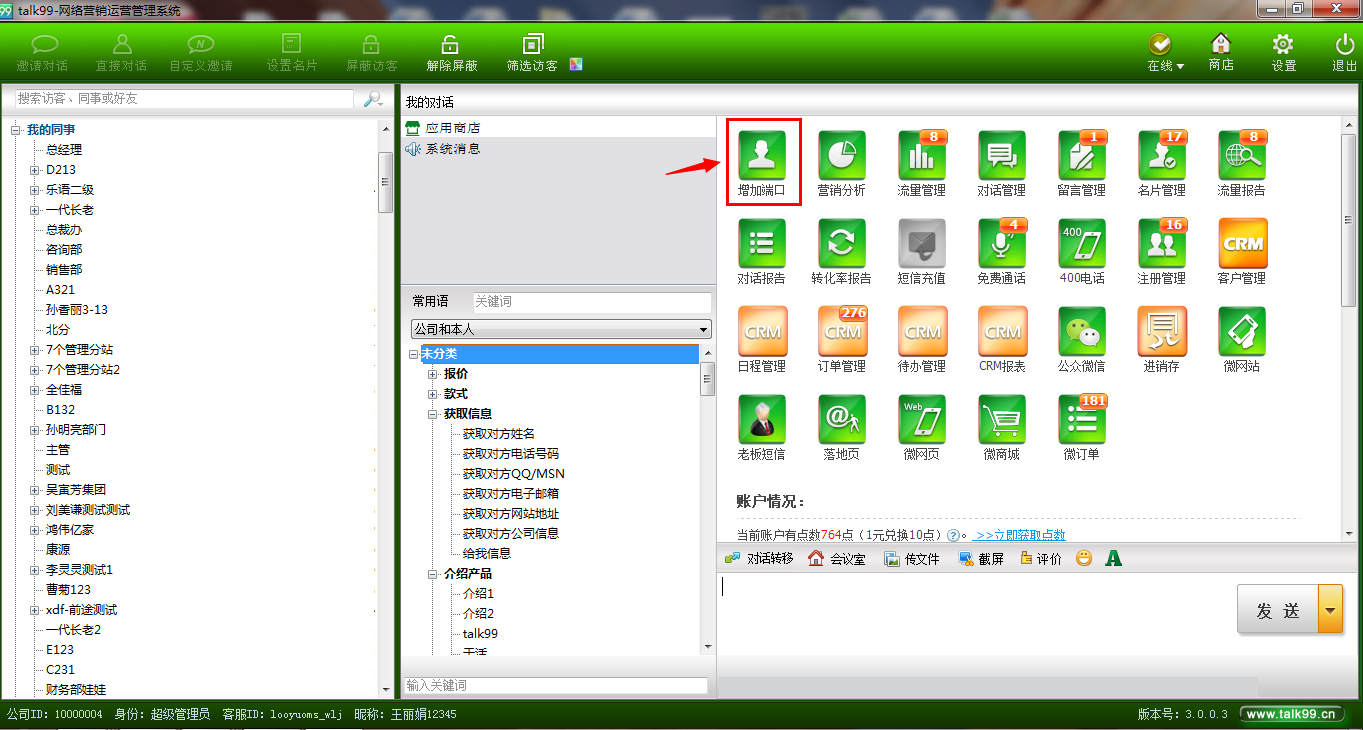Image resolution: width=1363 pixels, height=730 pixels.
Task: Open the 微网站 icon
Action: coord(1242,332)
